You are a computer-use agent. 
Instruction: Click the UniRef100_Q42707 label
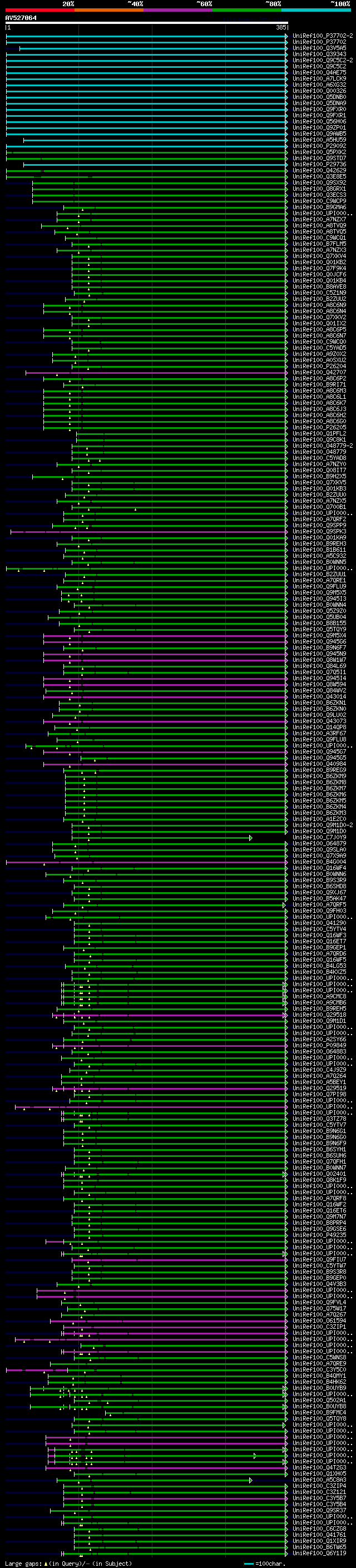click(319, 372)
